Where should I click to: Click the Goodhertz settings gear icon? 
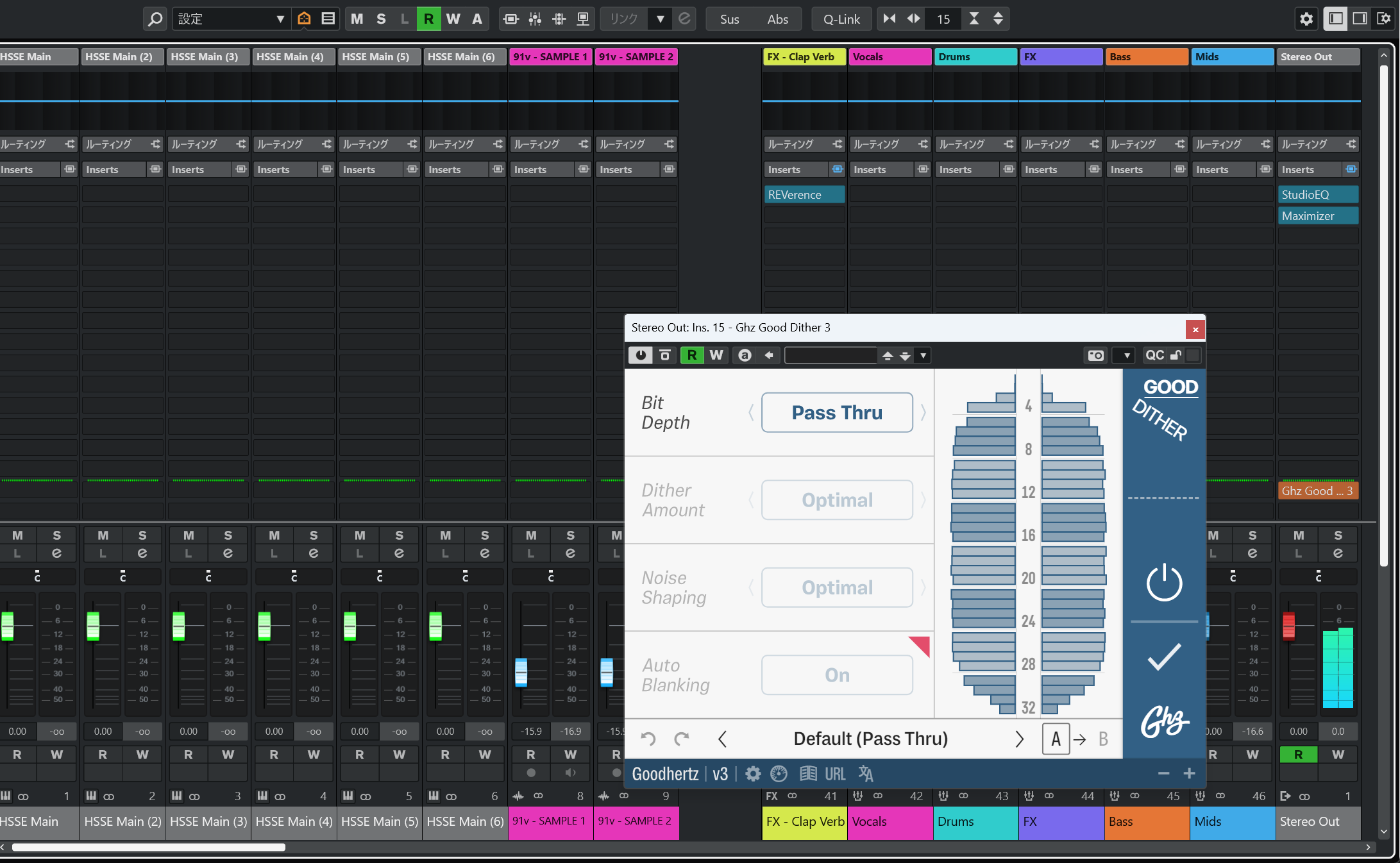753,774
